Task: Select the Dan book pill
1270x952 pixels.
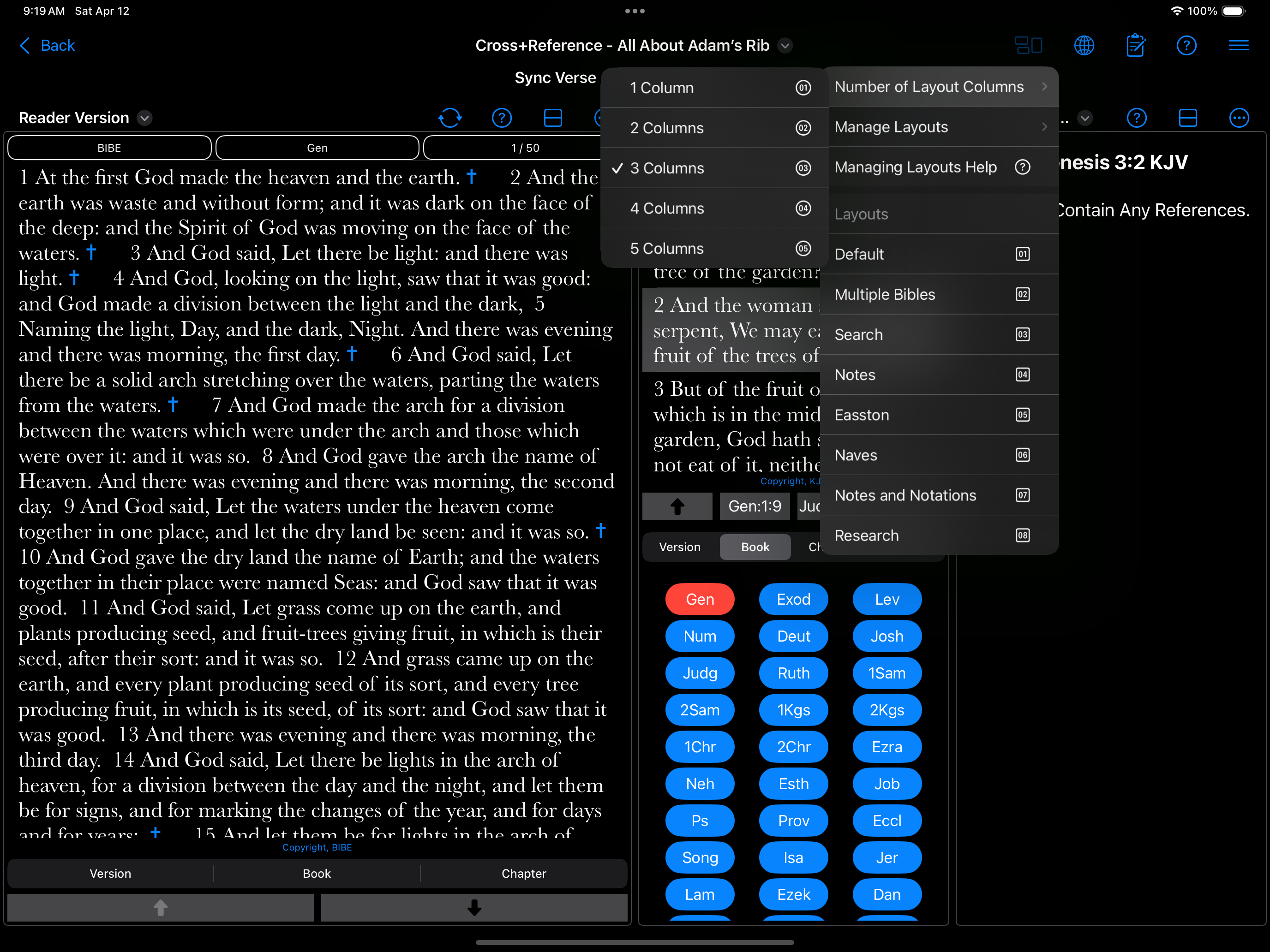Action: tap(887, 894)
